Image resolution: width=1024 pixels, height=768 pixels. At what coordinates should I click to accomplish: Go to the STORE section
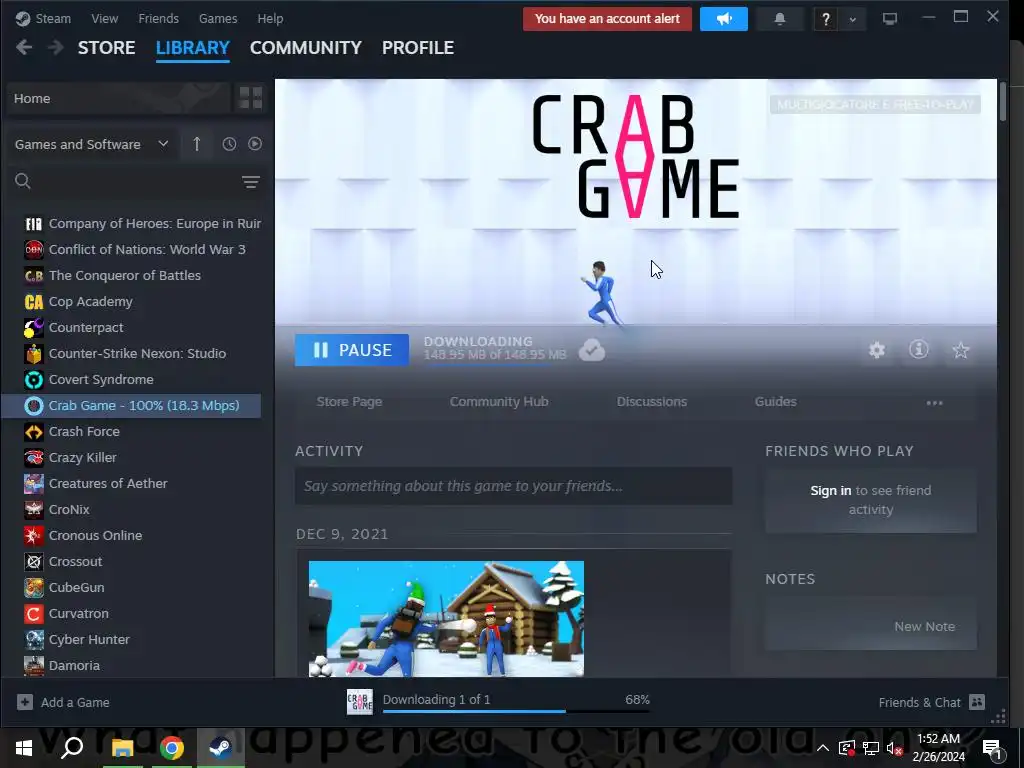106,48
